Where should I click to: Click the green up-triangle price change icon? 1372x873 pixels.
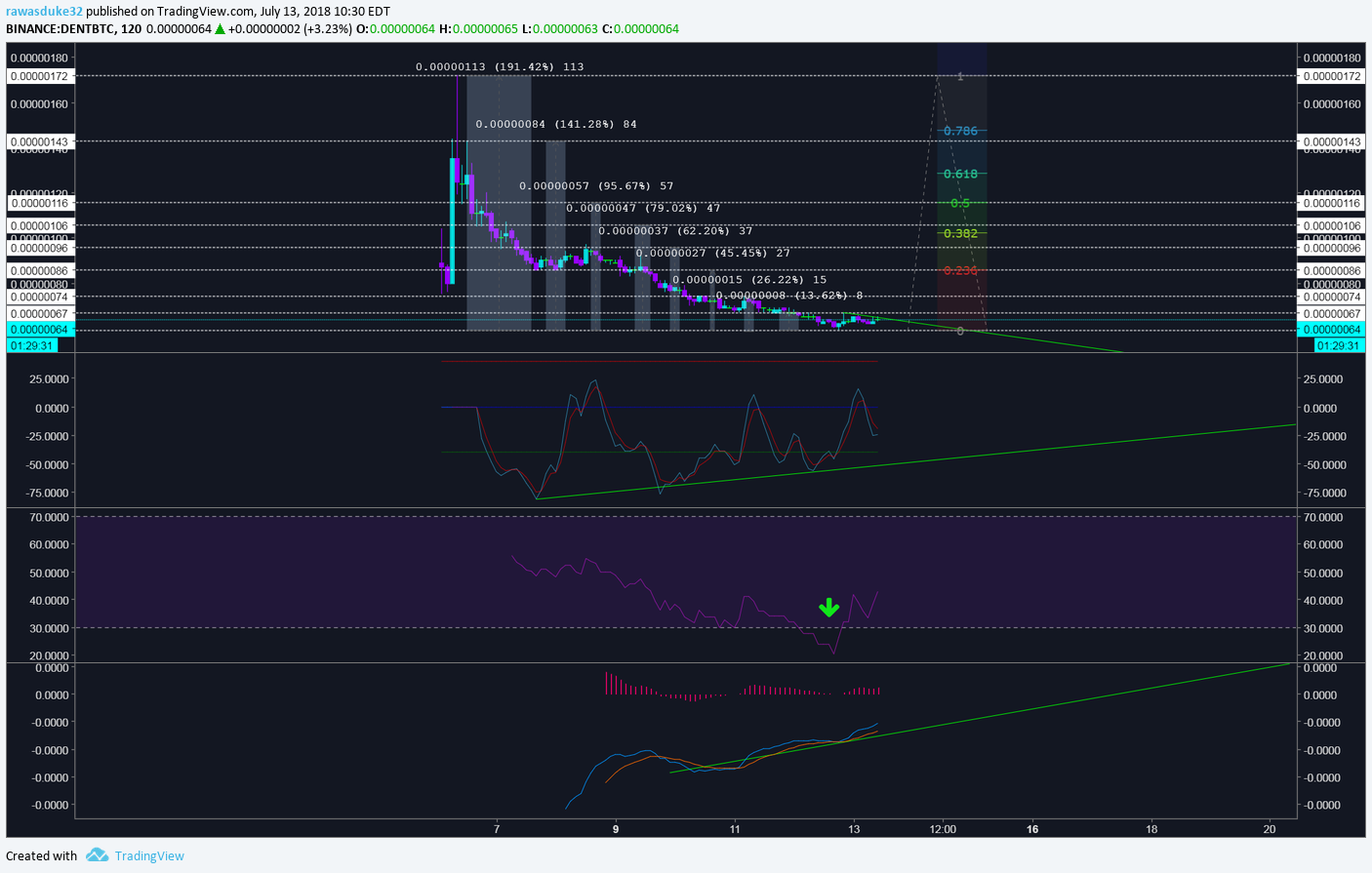tap(221, 28)
